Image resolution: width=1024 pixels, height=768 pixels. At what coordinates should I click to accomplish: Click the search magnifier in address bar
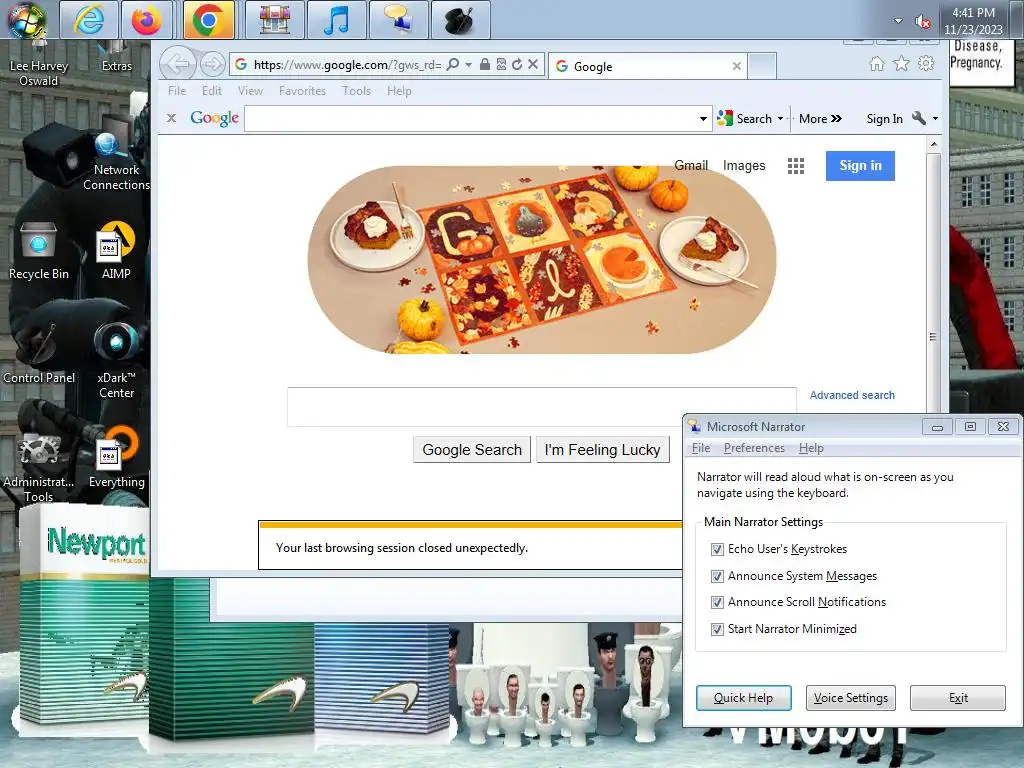pos(453,64)
